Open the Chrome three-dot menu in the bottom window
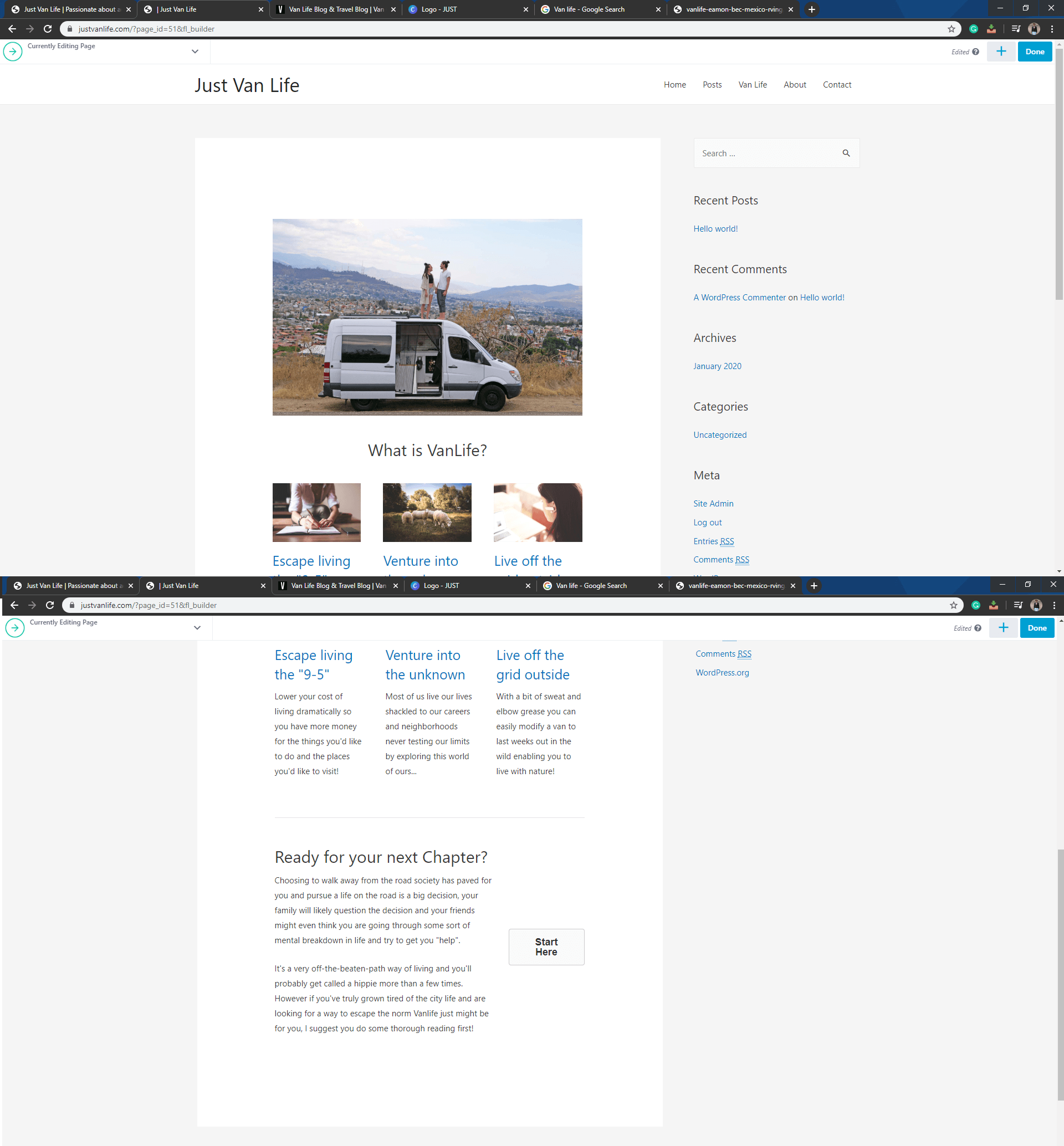 tap(1054, 605)
